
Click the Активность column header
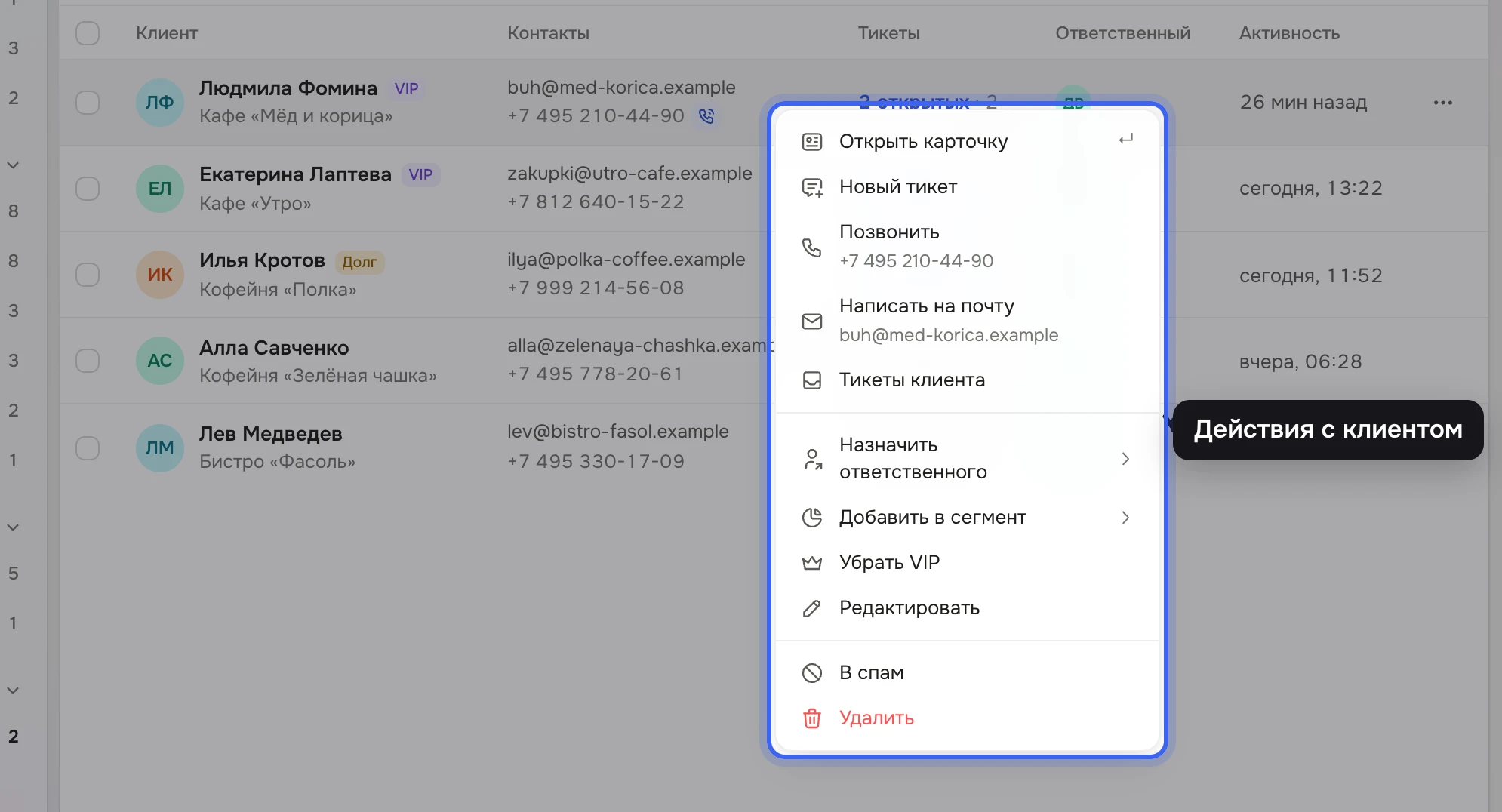pos(1289,33)
